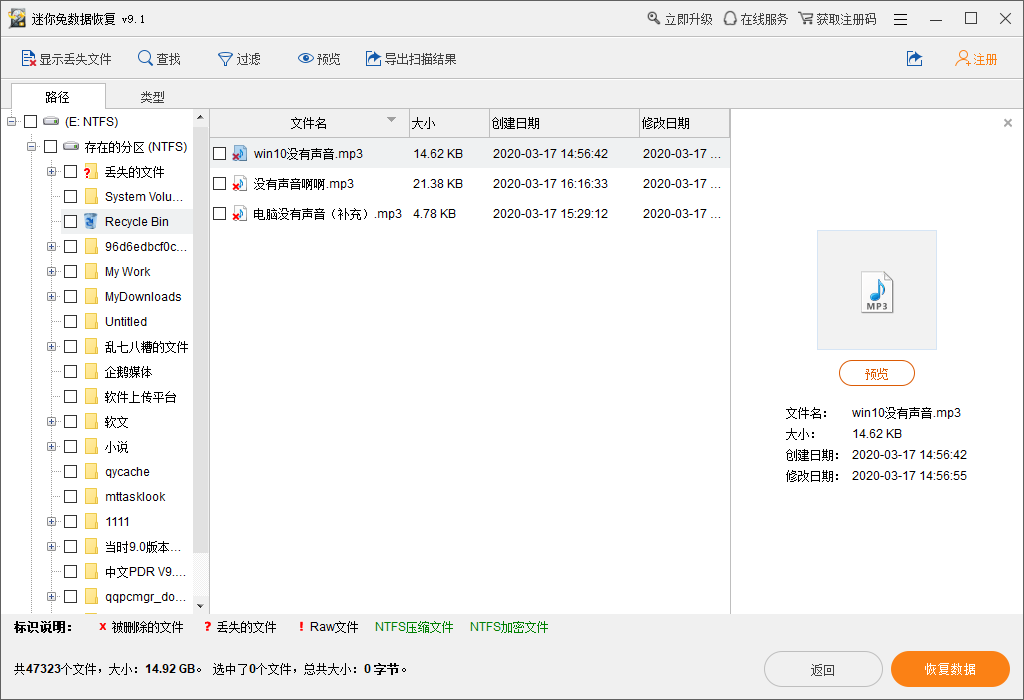Screen dimensions: 1024x700
Task: Open the hamburger menu in title bar
Action: pos(901,20)
